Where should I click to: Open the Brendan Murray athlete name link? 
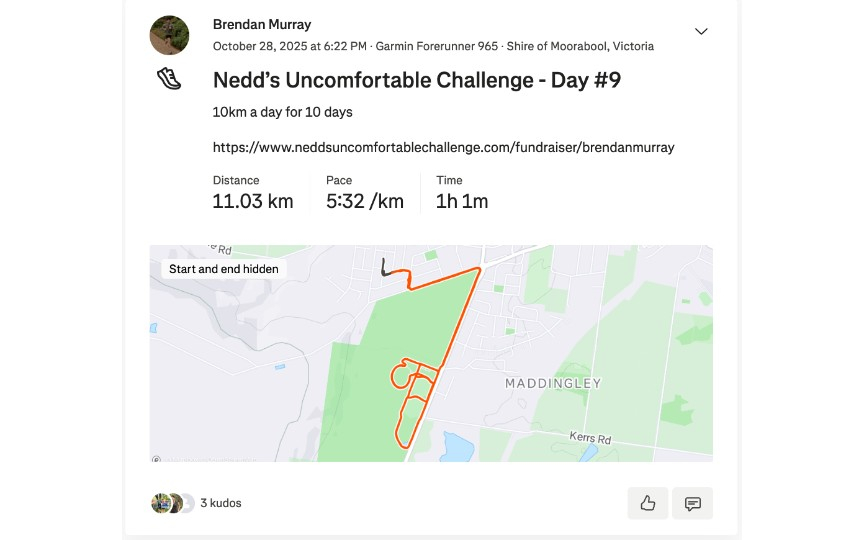point(262,25)
